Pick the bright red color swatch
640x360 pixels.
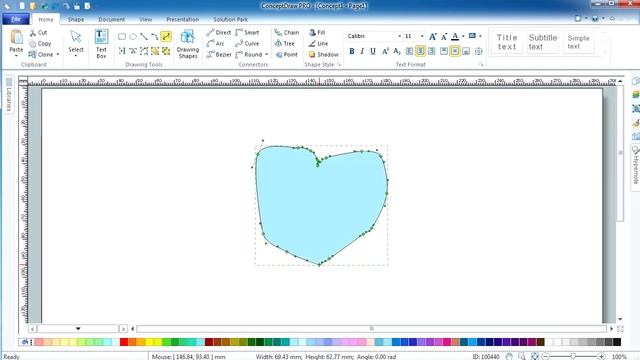pyautogui.click(x=124, y=342)
